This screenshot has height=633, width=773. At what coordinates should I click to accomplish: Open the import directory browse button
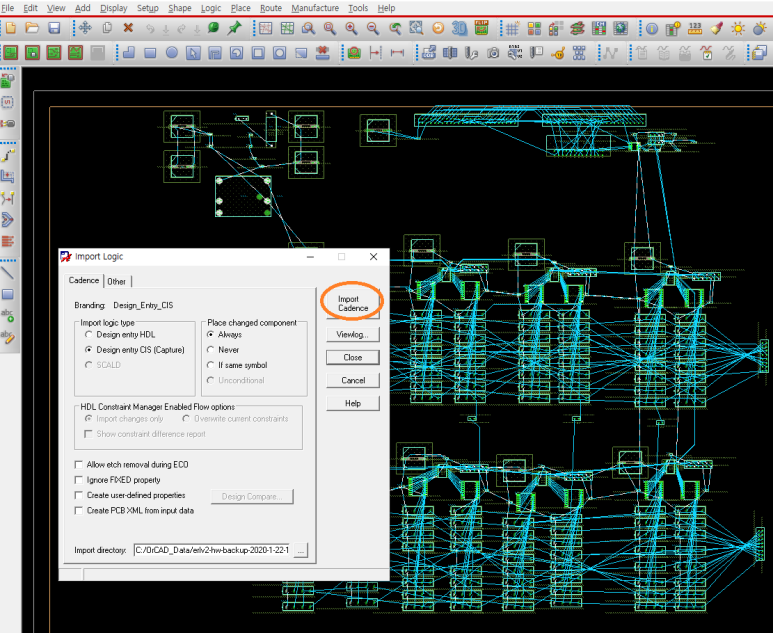[301, 550]
